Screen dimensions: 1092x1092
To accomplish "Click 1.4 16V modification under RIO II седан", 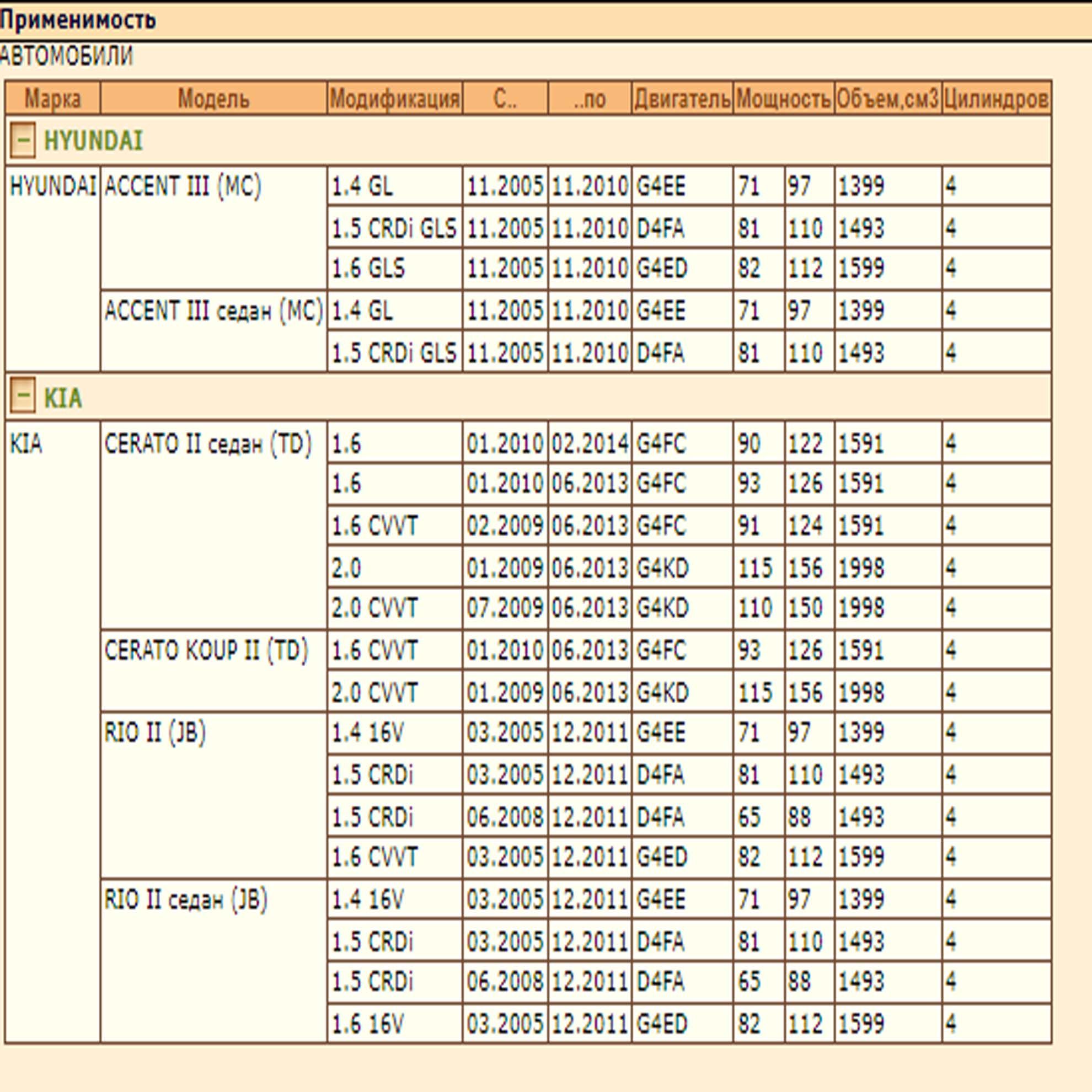I will pyautogui.click(x=394, y=899).
